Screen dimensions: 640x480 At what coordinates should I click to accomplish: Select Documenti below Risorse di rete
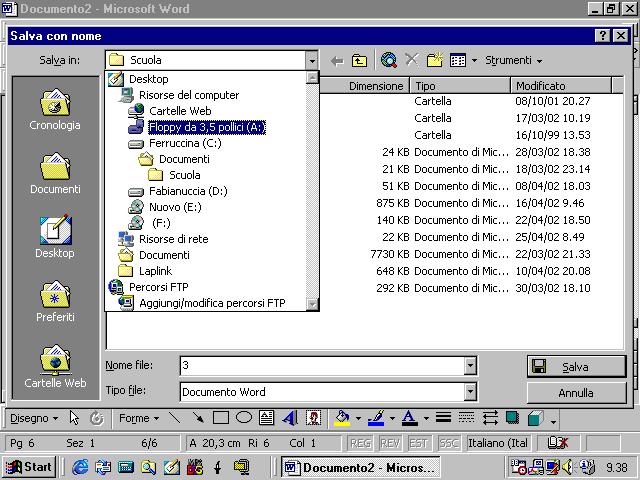coord(164,255)
